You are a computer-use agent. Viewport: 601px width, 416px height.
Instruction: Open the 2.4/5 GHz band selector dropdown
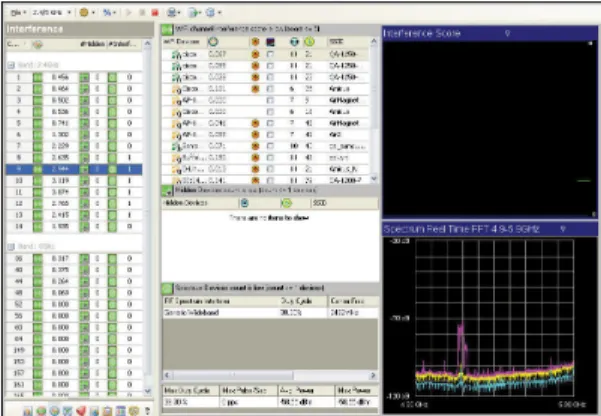pyautogui.click(x=52, y=13)
